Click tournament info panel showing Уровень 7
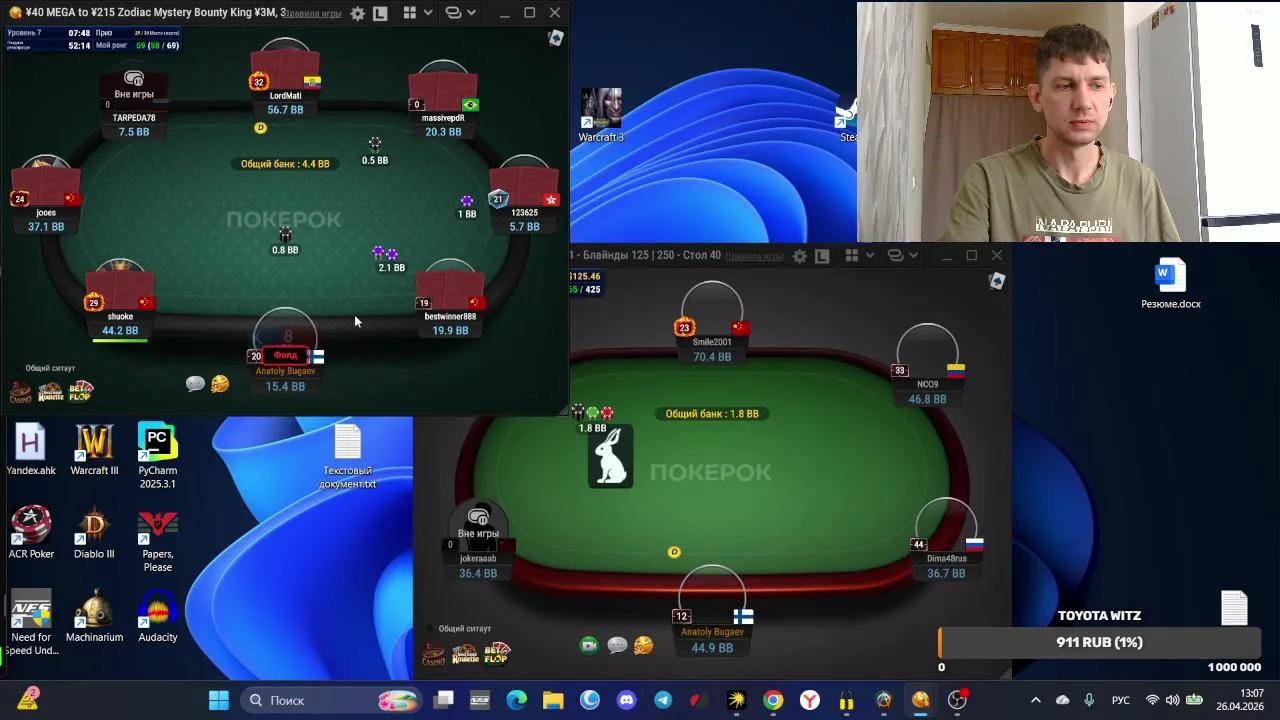 tap(93, 40)
